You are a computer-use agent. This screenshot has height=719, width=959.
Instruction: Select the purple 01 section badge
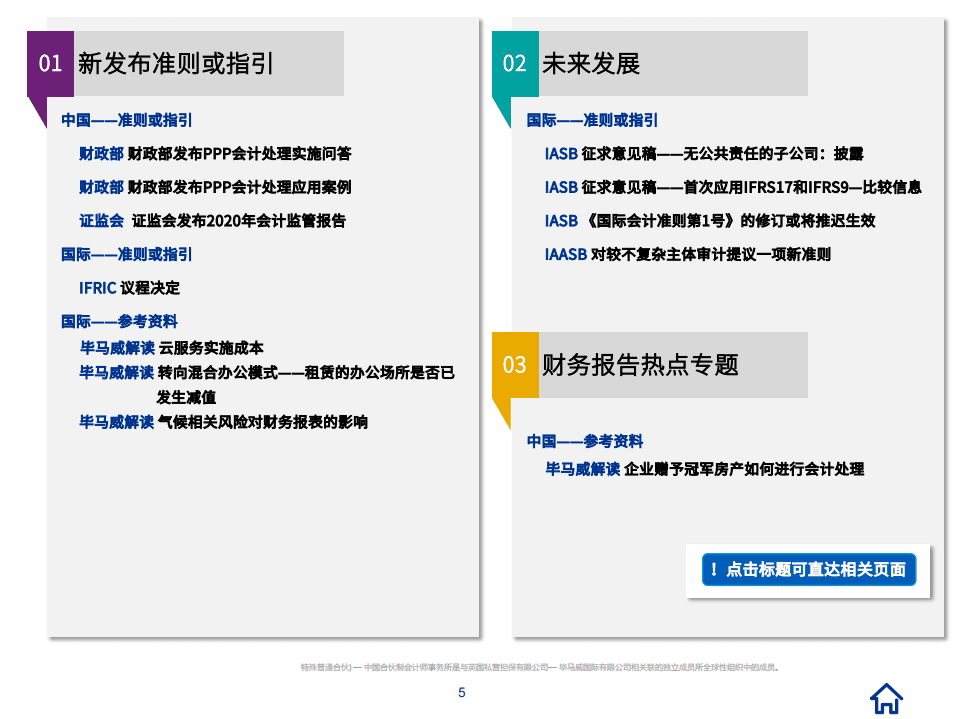point(47,63)
